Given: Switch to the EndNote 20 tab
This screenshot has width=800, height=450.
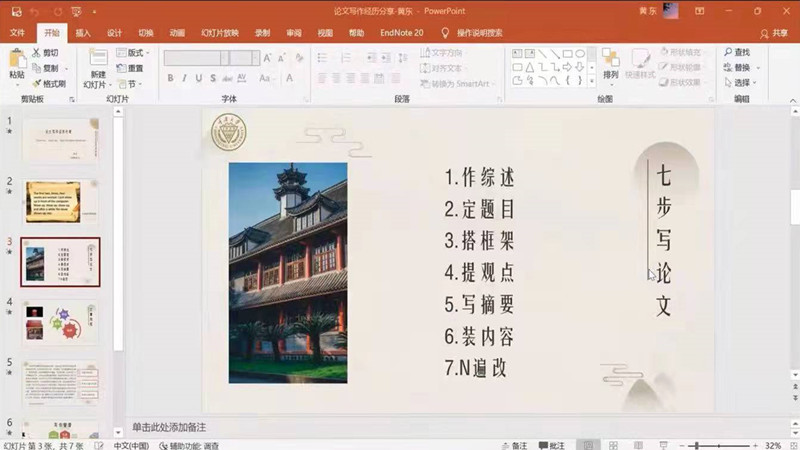Looking at the screenshot, I should (x=401, y=33).
